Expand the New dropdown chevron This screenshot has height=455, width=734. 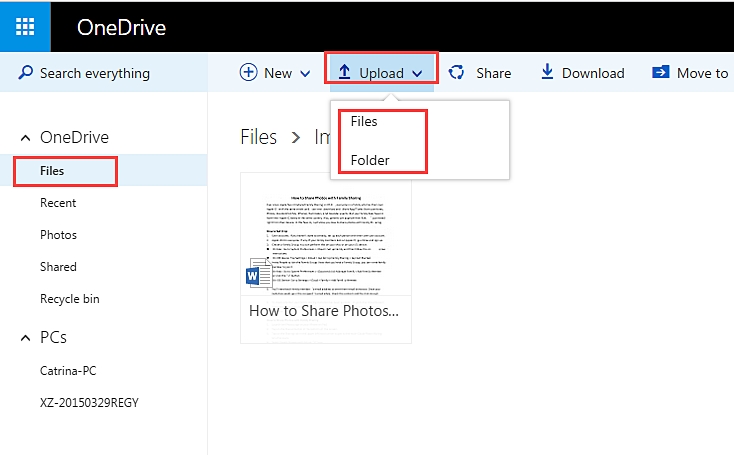[x=305, y=73]
